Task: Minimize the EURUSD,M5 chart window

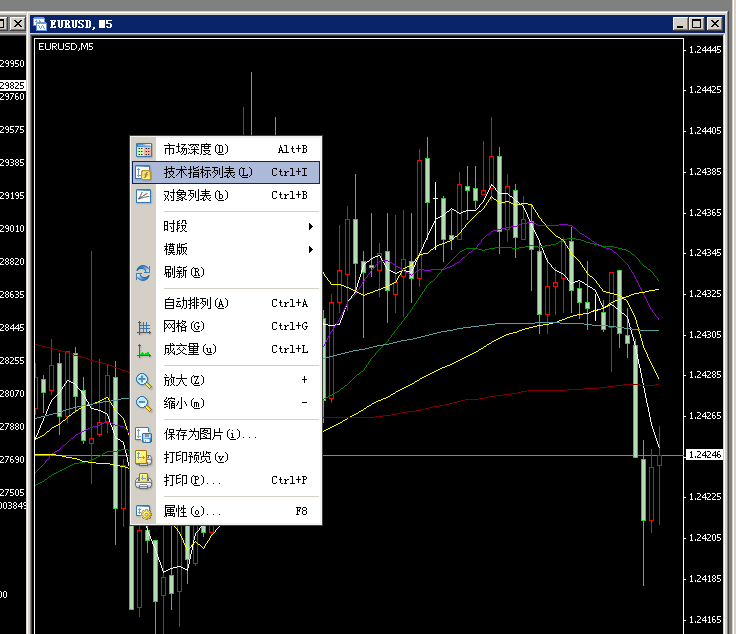Action: (680, 24)
